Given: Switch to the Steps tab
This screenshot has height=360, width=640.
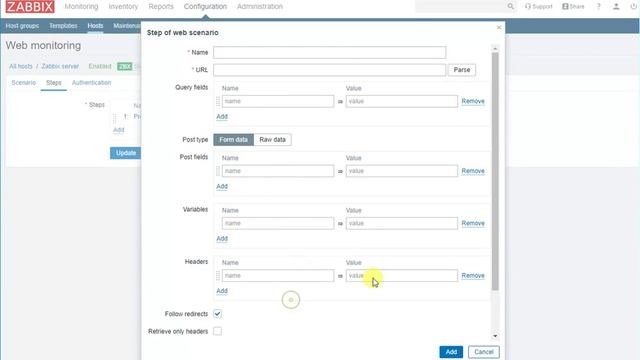Looking at the screenshot, I should (x=53, y=82).
